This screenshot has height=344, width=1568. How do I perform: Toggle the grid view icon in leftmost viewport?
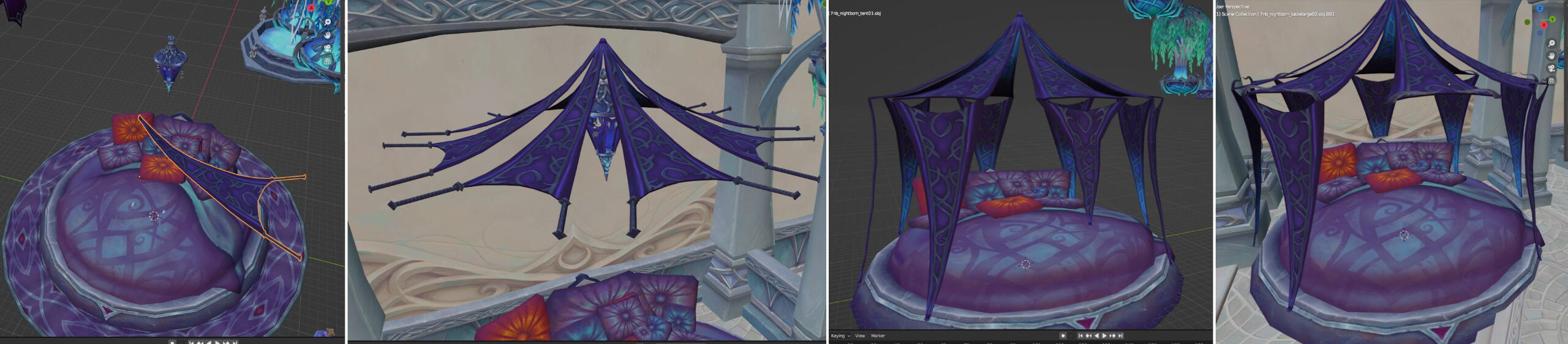point(328,61)
